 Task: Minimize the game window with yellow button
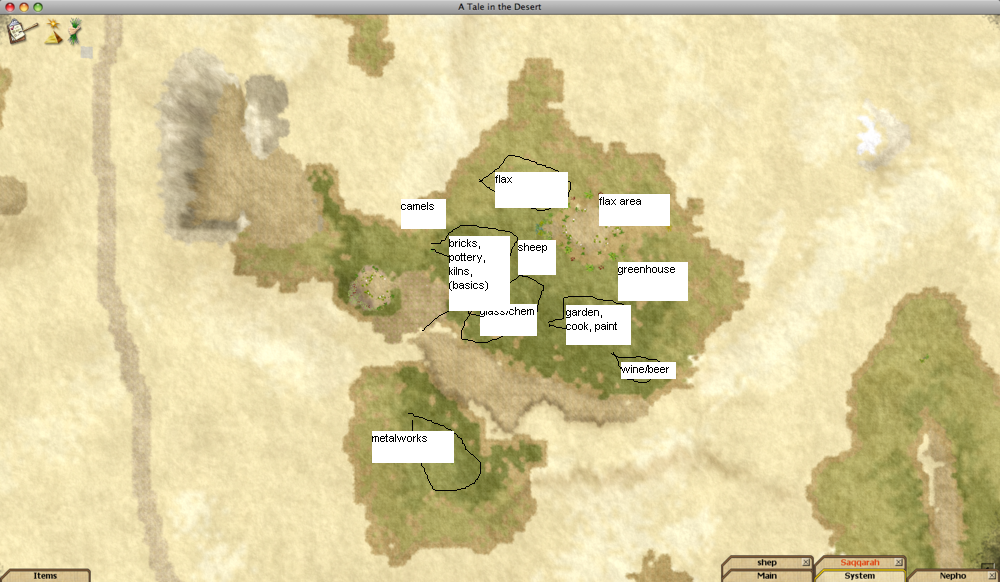tap(24, 7)
